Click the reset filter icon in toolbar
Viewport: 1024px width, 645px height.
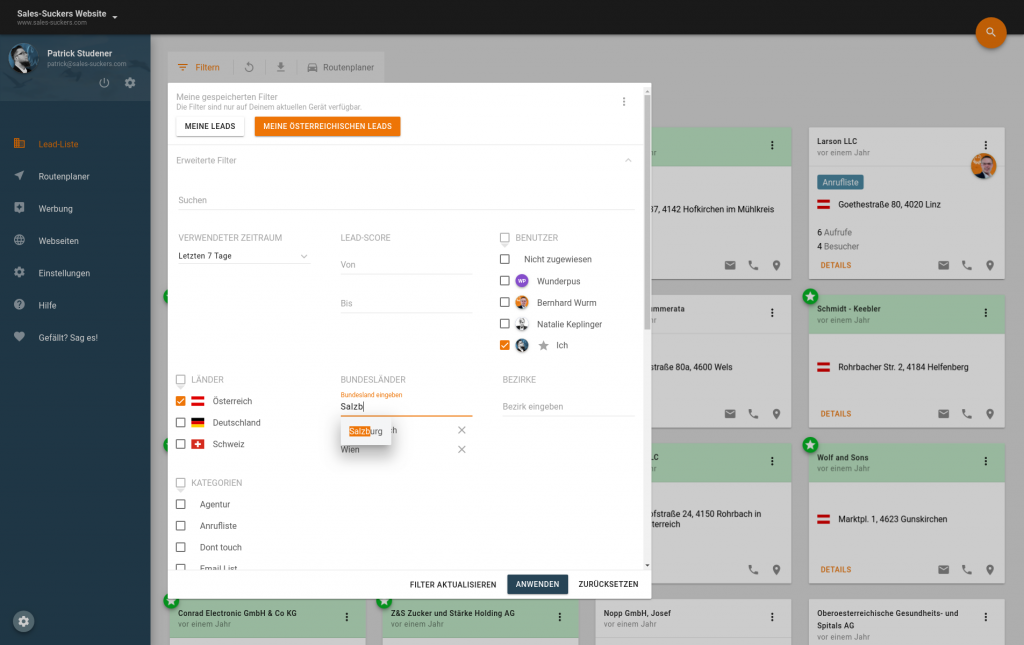coord(249,68)
